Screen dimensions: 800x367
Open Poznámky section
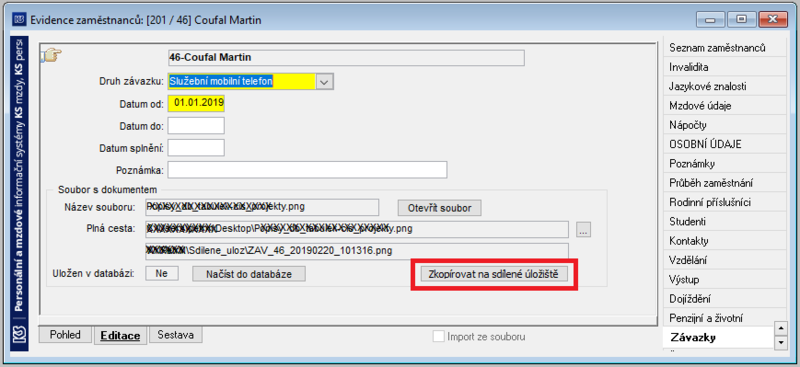tap(725, 164)
